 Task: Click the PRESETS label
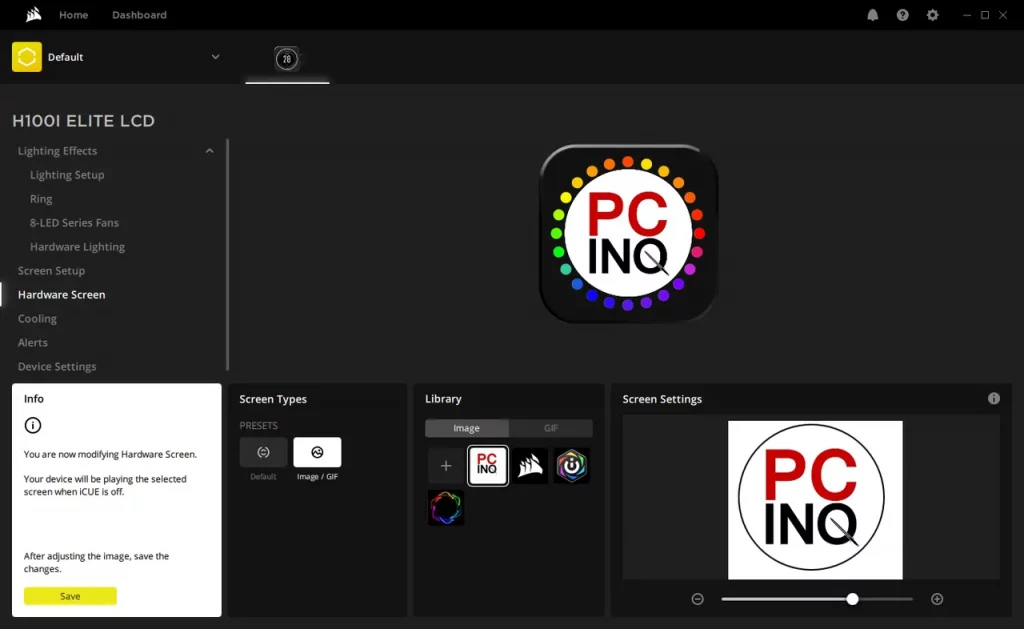pos(259,425)
